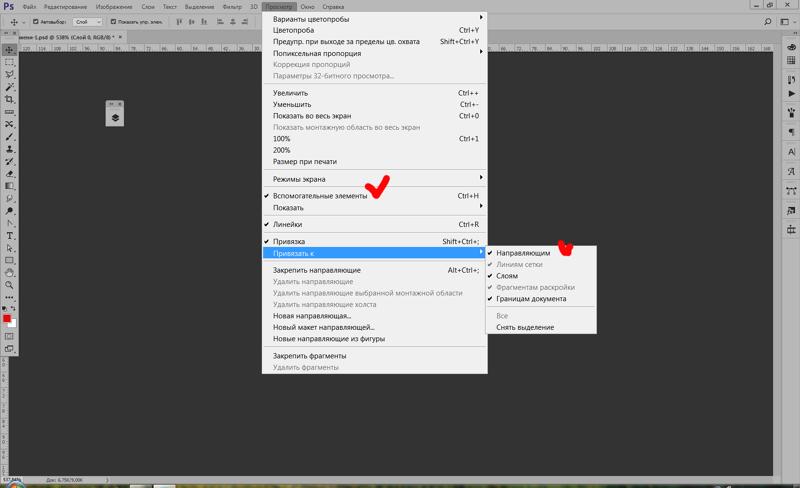Click the white background color swatch
Screen dimensions: 800x488
13,324
